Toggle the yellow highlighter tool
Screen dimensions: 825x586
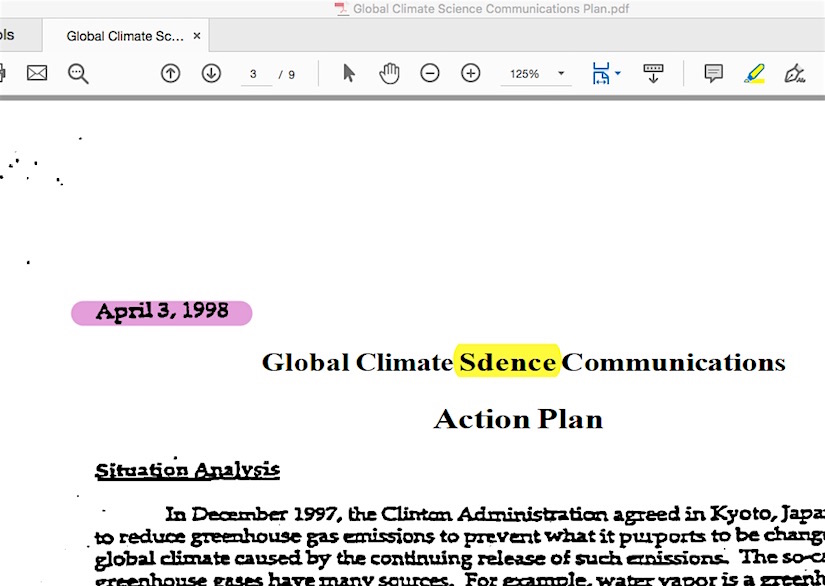754,73
